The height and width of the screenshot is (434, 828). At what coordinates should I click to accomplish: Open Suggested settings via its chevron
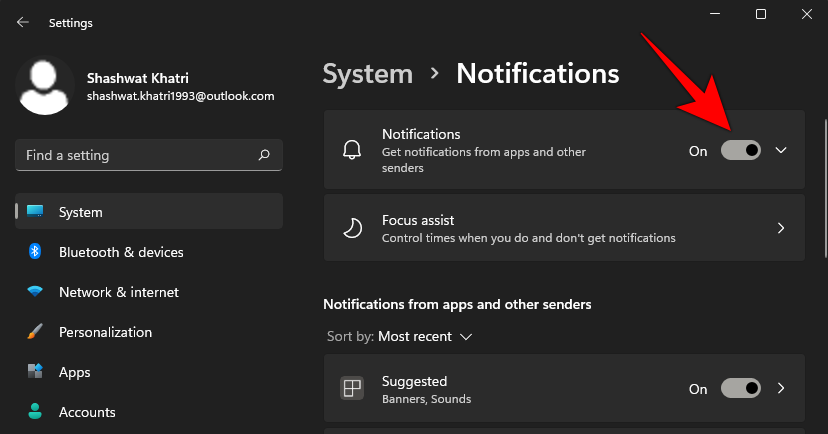781,388
